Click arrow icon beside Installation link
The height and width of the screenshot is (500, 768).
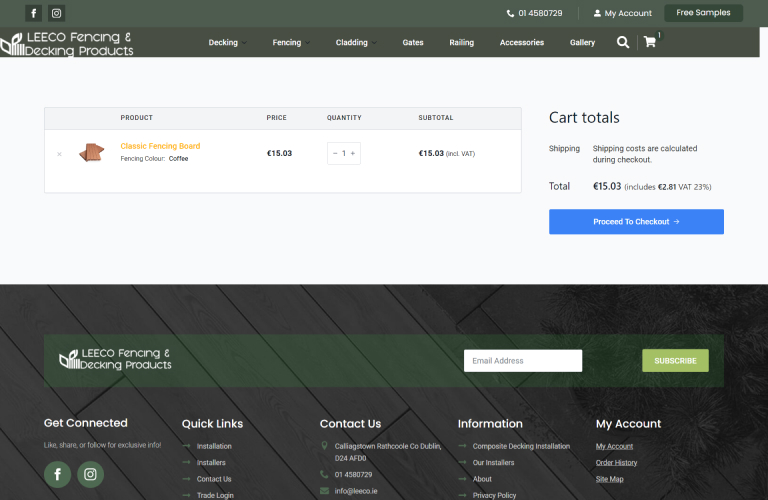[x=186, y=446]
